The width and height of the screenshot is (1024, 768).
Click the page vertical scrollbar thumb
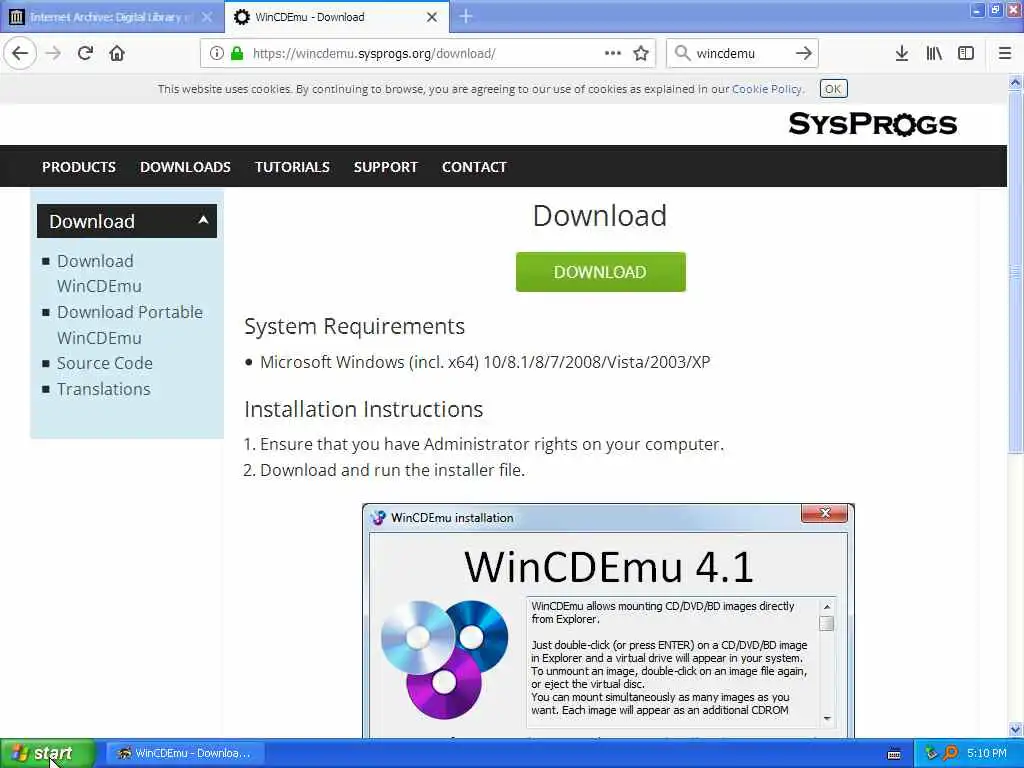(x=1015, y=272)
